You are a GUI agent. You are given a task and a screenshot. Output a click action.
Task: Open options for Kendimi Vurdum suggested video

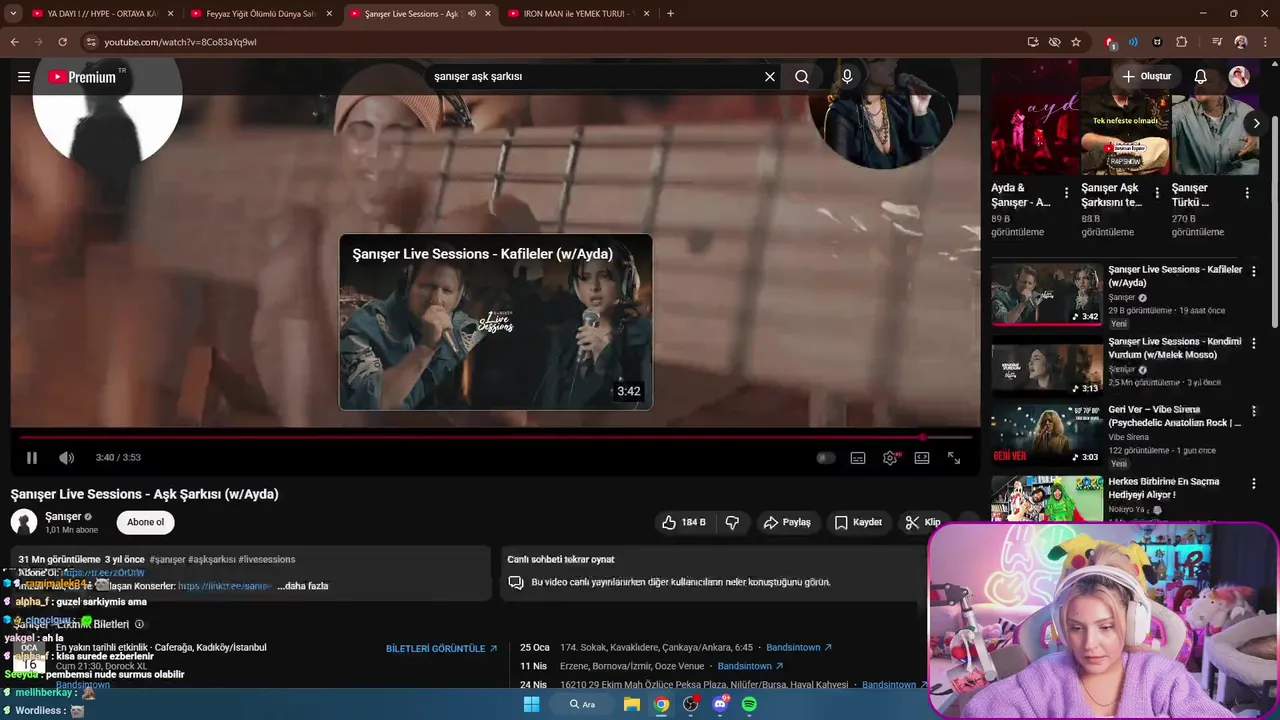(x=1254, y=343)
